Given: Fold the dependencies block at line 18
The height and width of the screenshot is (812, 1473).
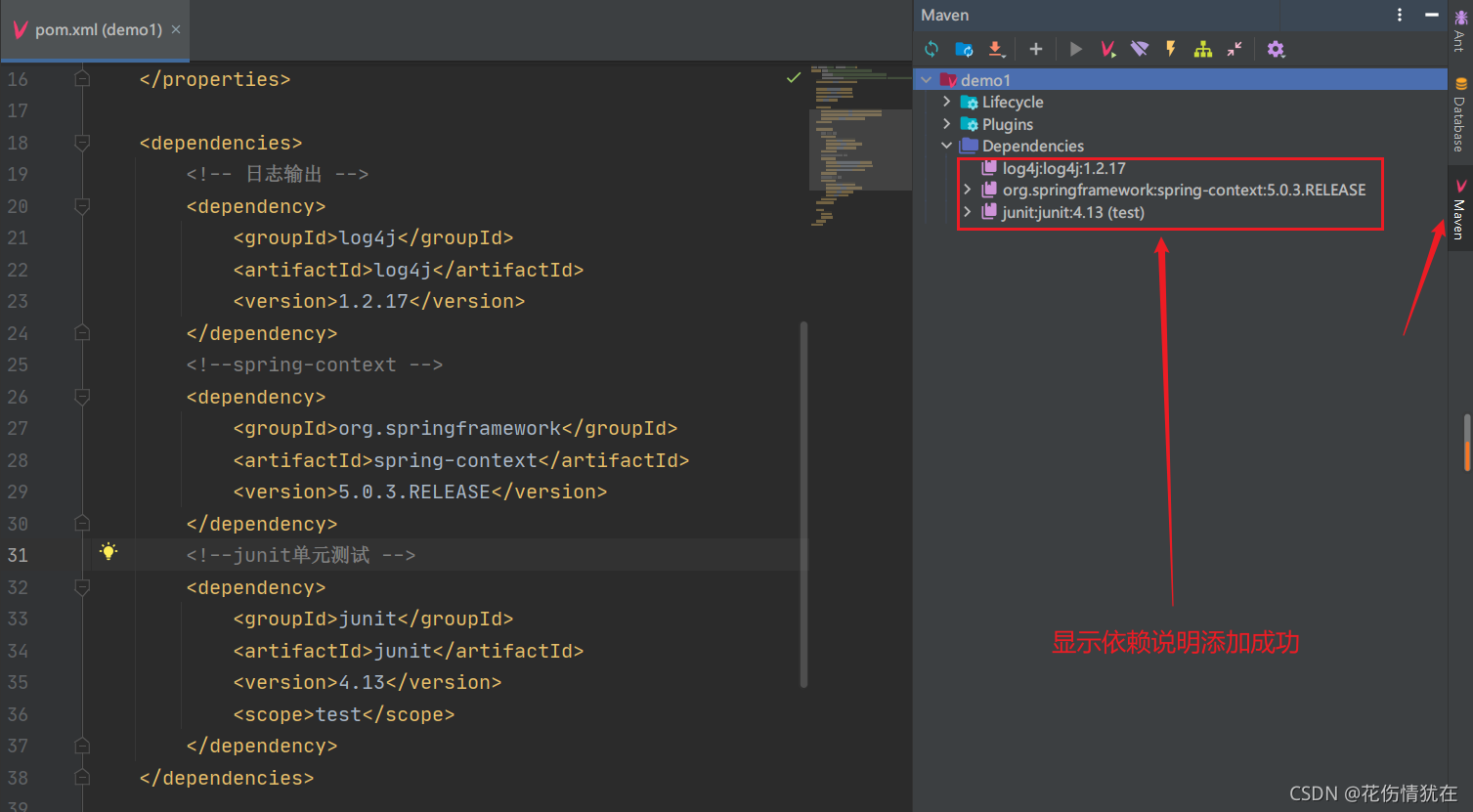Looking at the screenshot, I should [x=82, y=143].
